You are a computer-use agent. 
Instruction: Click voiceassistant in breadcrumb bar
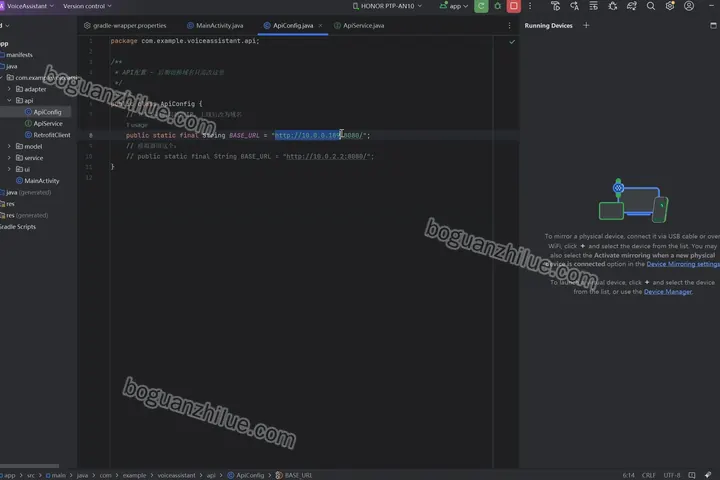coord(176,475)
